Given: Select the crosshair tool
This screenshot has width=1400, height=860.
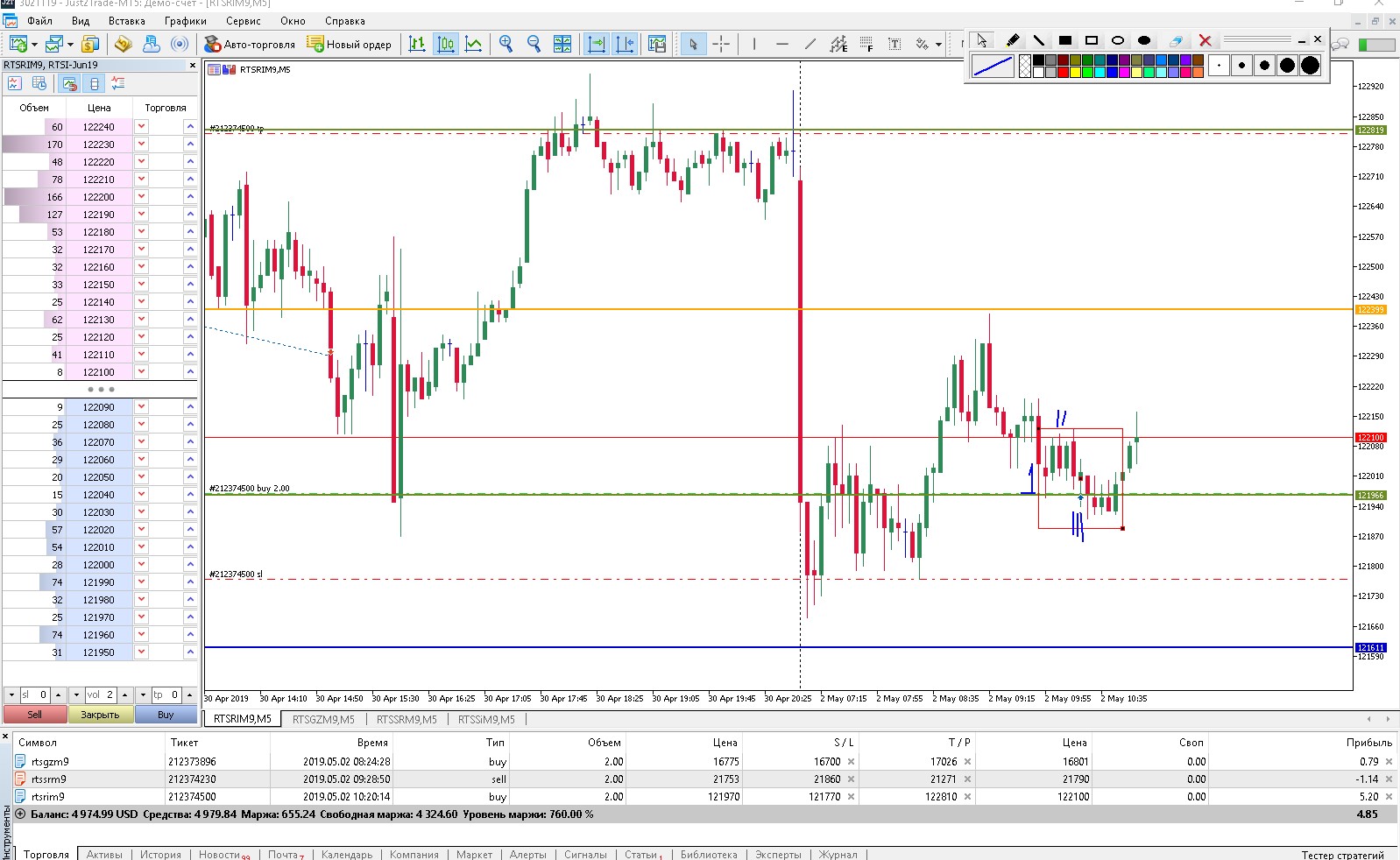Looking at the screenshot, I should coord(721,44).
